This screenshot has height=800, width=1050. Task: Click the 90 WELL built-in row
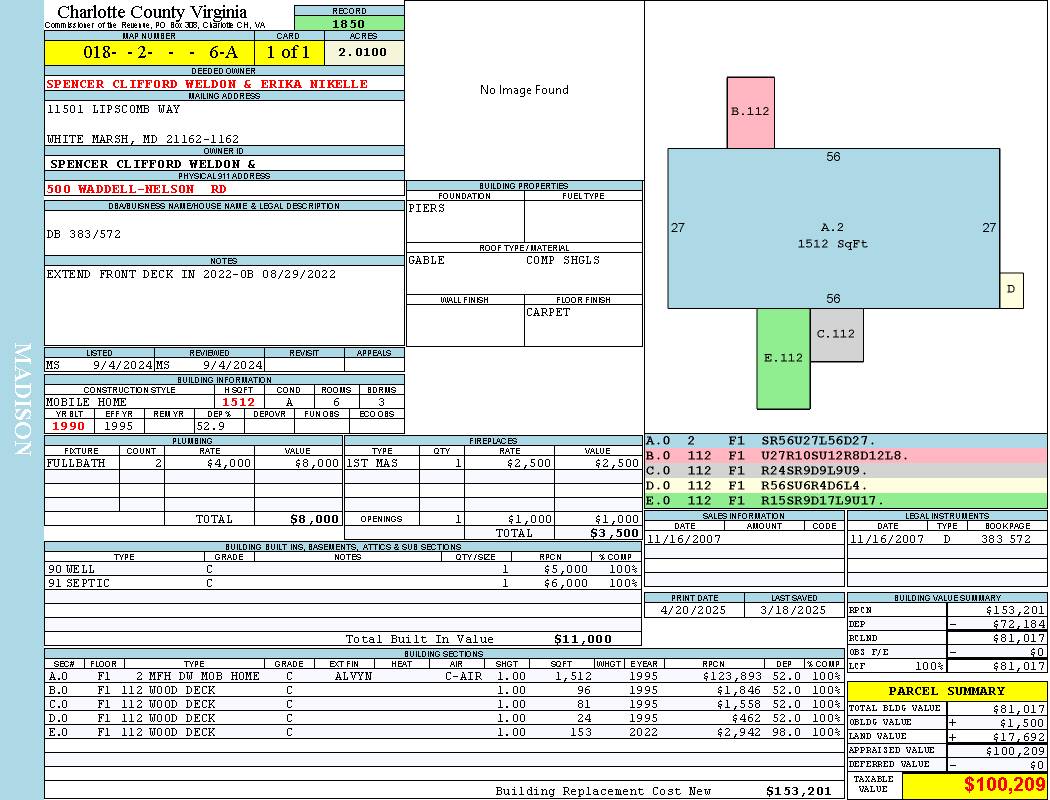click(342, 569)
